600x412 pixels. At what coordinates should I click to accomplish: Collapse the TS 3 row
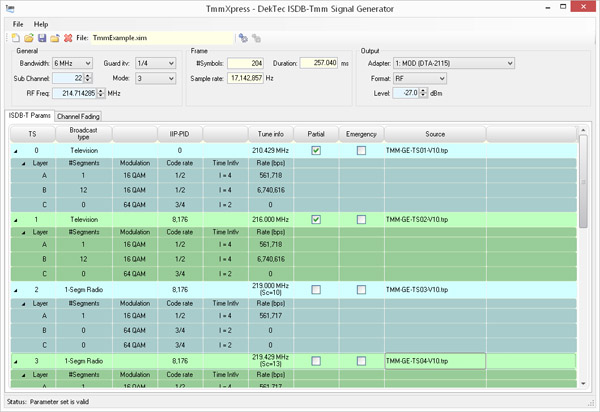(x=16, y=362)
